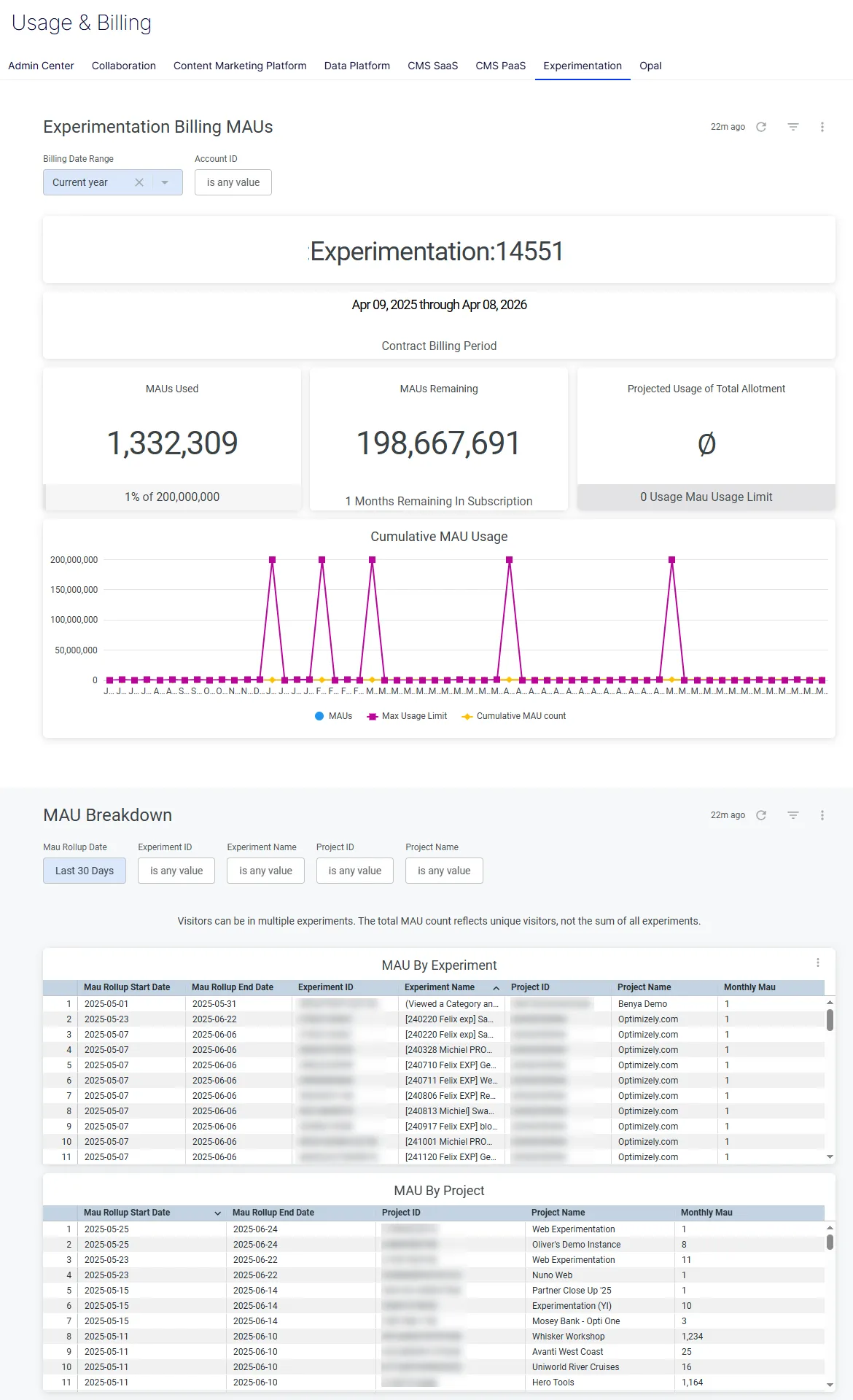Select the Whisker Workshop project row

coord(434,1337)
